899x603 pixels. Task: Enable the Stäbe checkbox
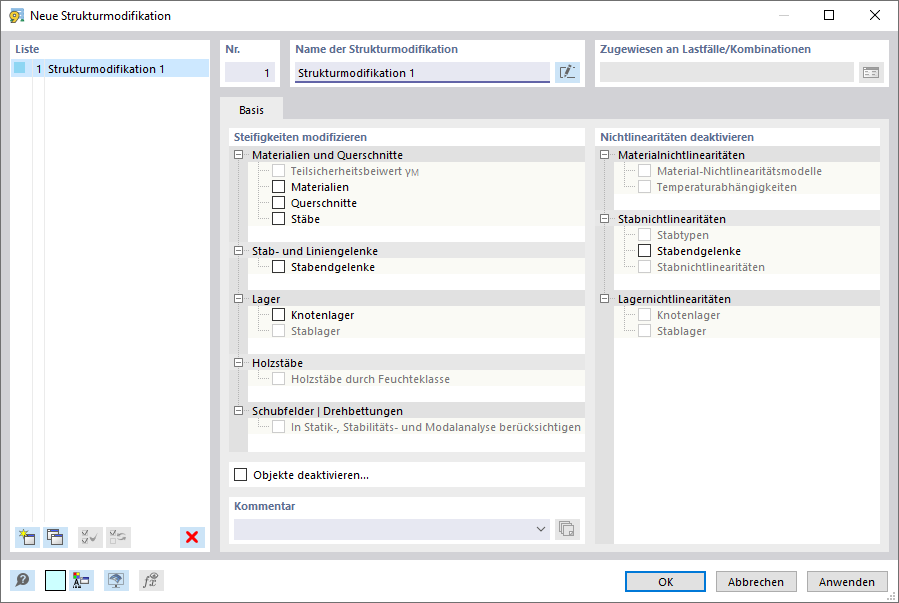click(279, 219)
